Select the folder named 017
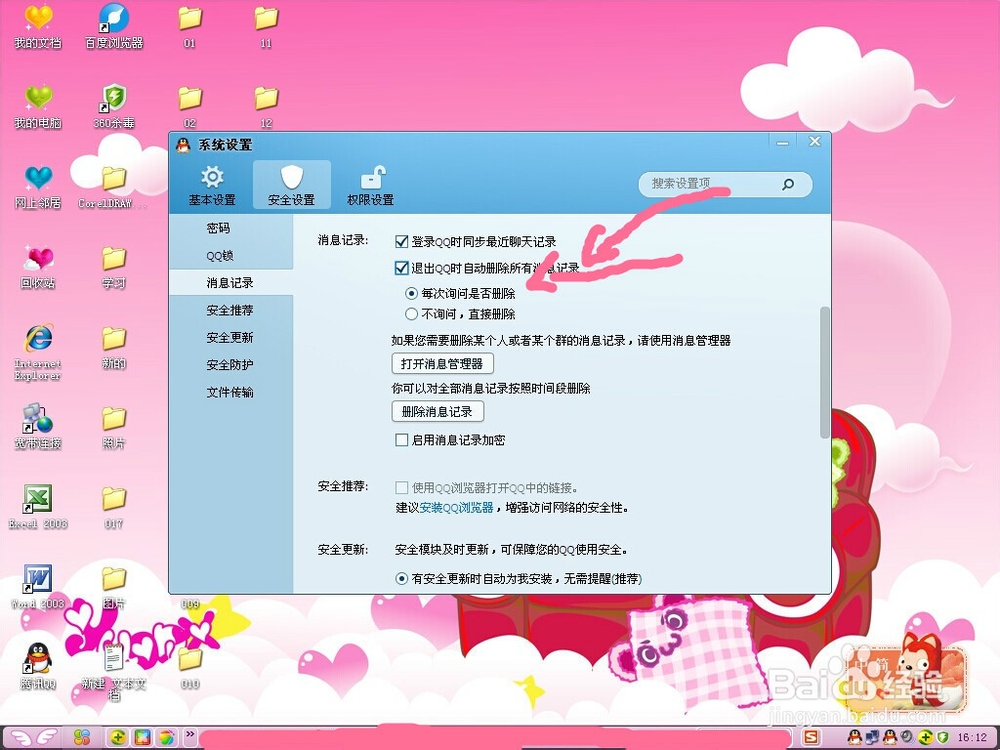 [x=114, y=507]
